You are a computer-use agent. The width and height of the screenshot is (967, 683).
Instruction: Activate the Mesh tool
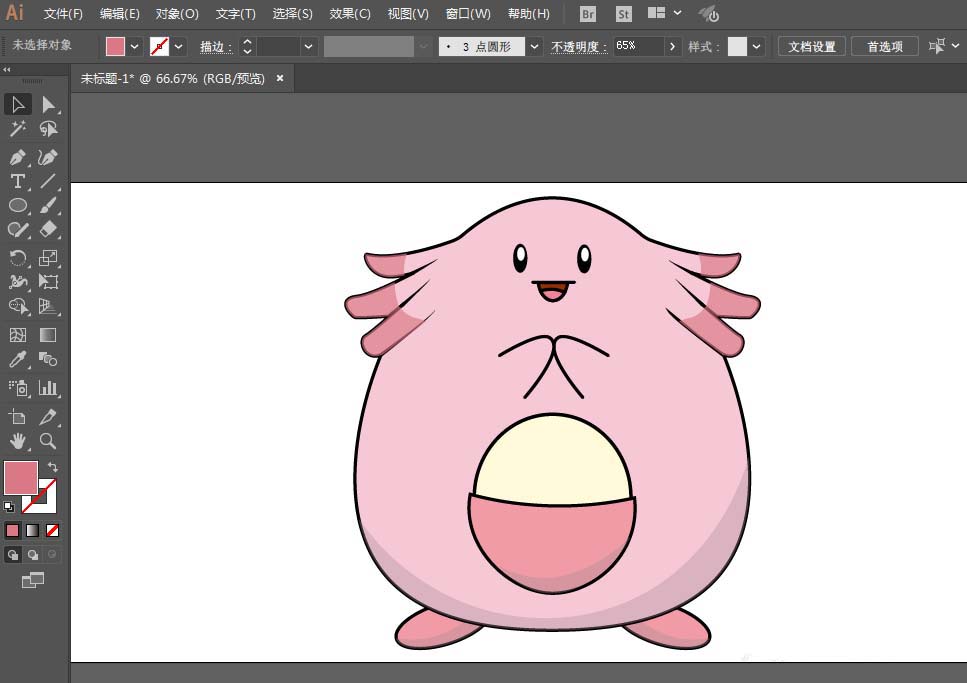point(18,334)
